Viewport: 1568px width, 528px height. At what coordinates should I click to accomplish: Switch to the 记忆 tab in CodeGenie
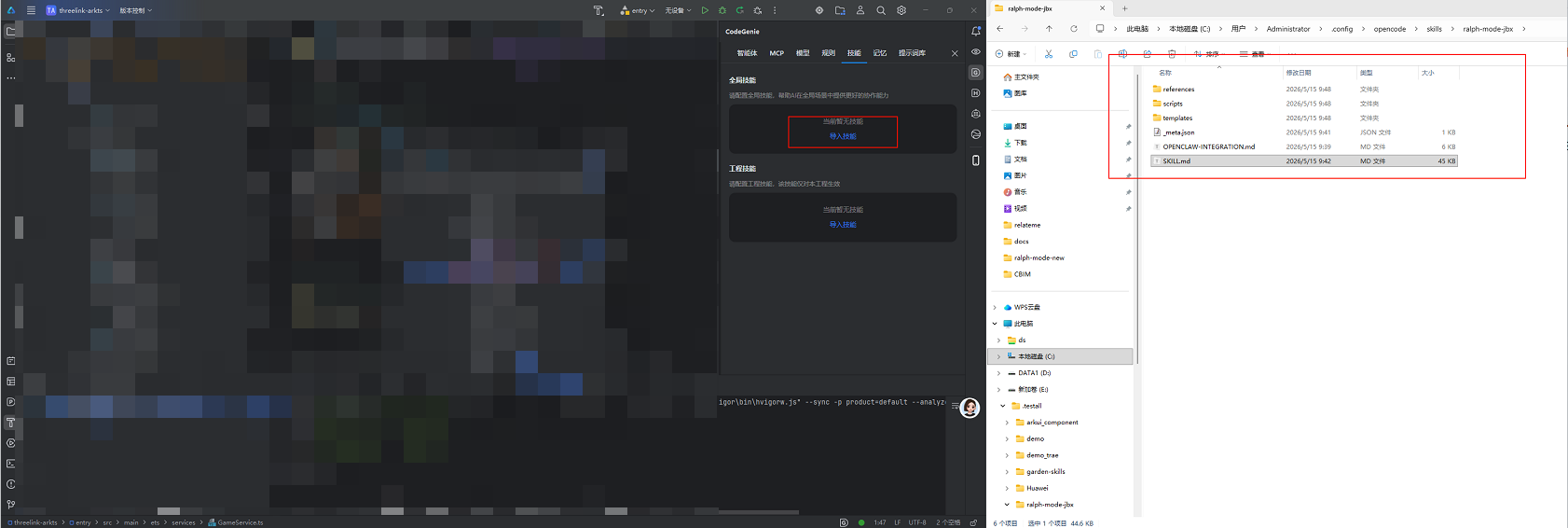(x=879, y=53)
